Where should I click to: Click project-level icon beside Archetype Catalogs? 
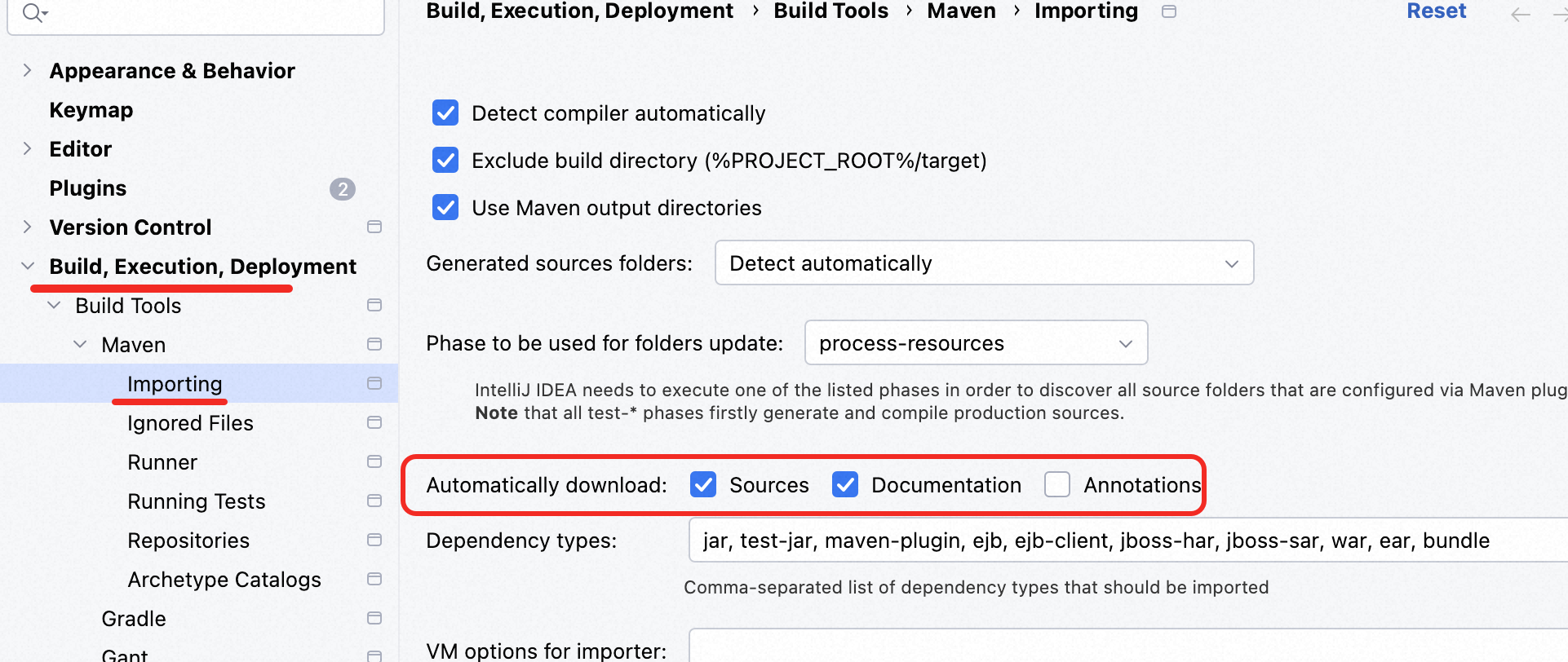coord(374,579)
